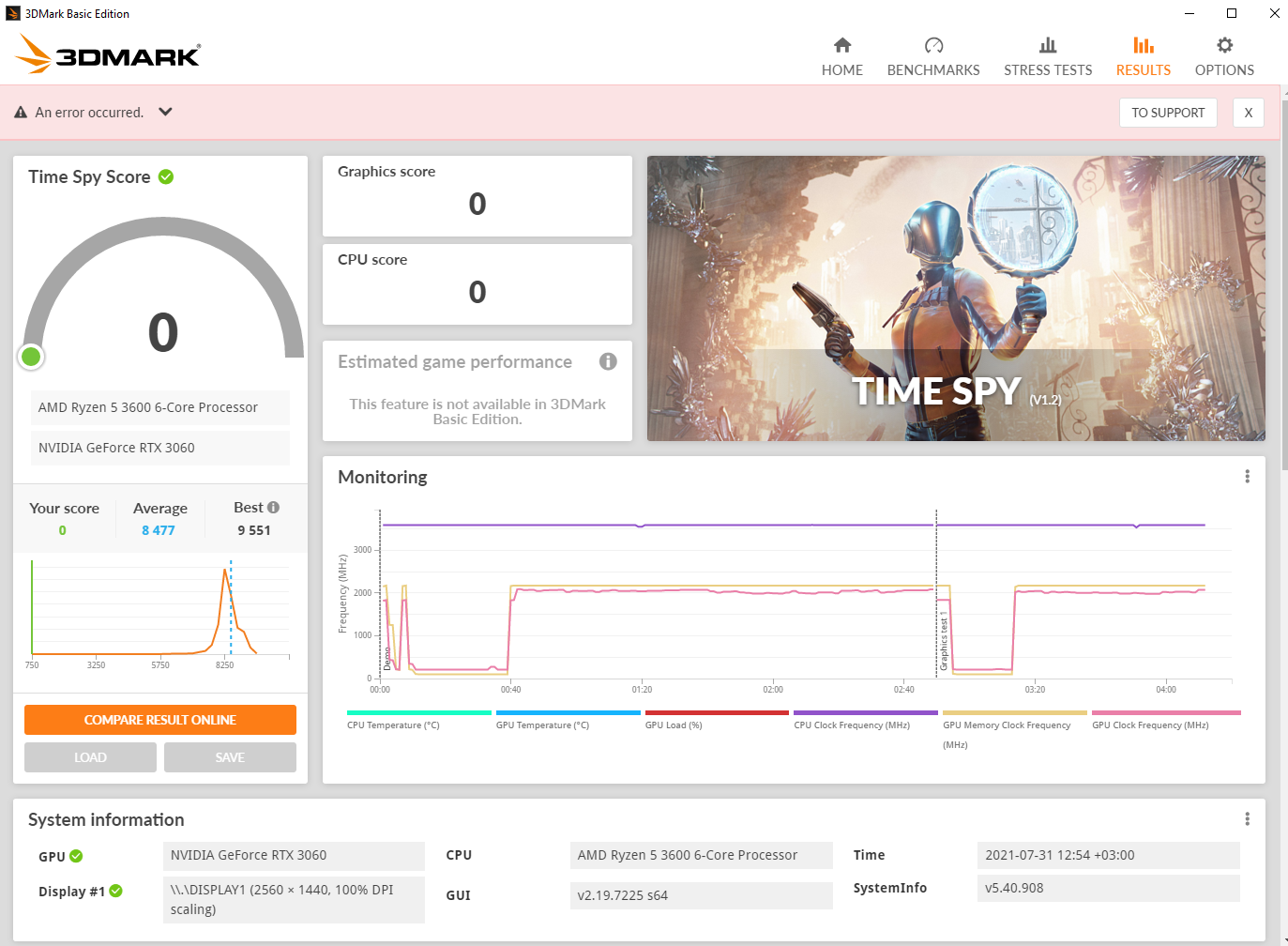Image resolution: width=1288 pixels, height=946 pixels.
Task: Click the AMD Ryzen 5 3600 label under gauge
Action: [160, 407]
